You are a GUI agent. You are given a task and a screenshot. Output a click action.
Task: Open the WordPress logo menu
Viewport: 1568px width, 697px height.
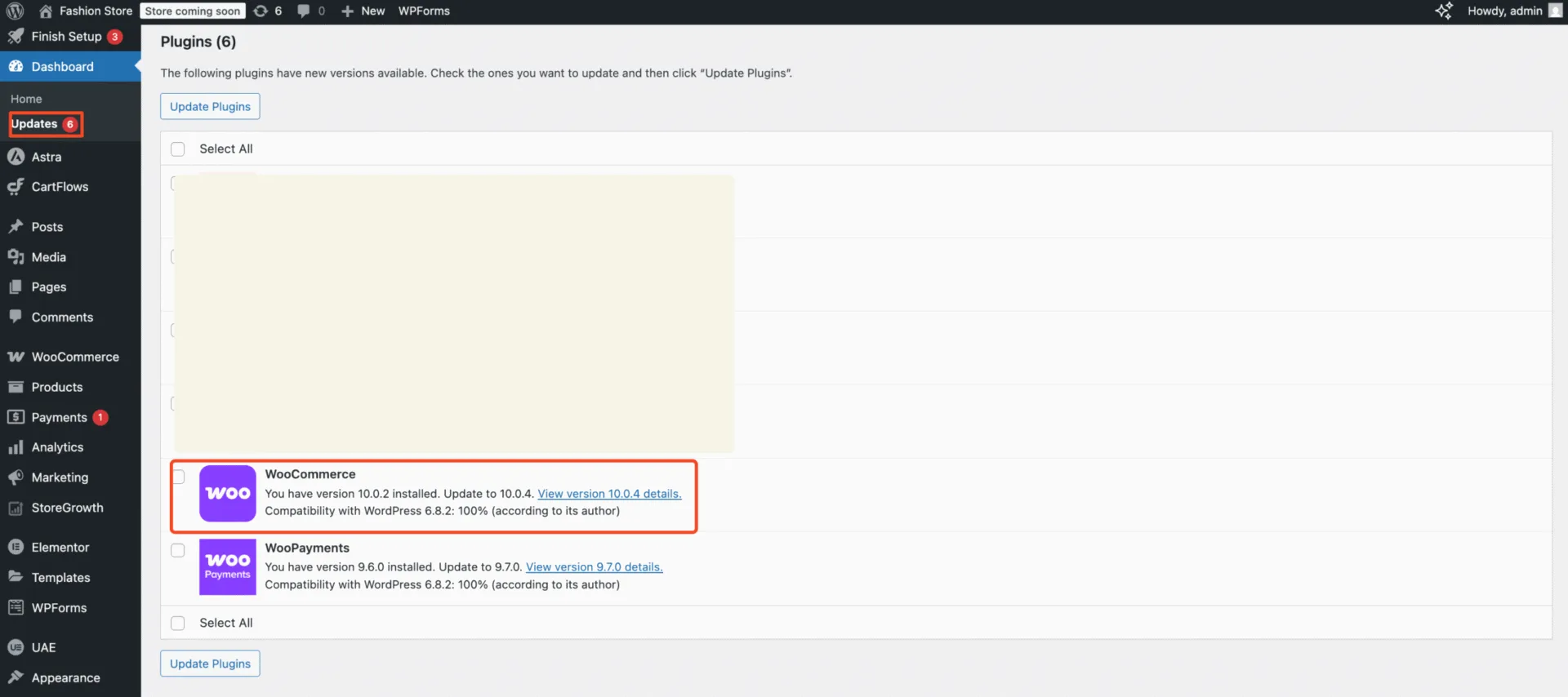(x=15, y=11)
